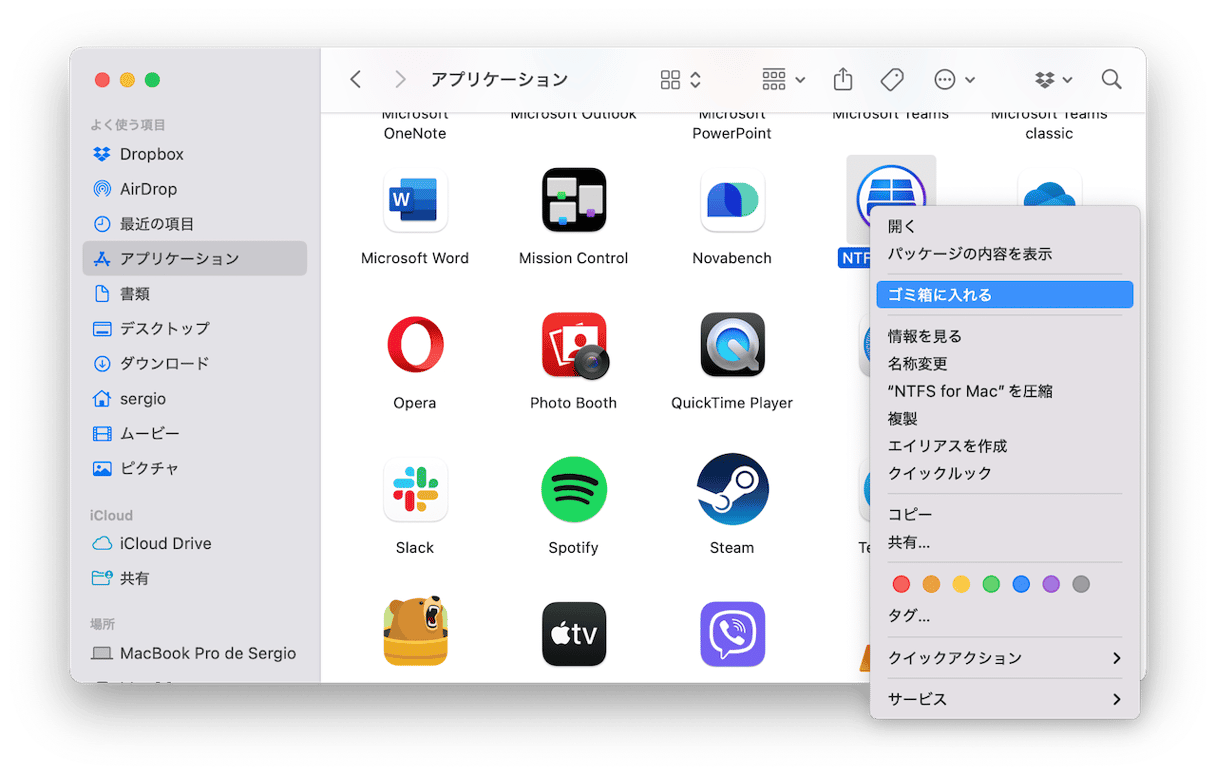Select the Steam app icon
This screenshot has width=1216, height=775.
732,490
